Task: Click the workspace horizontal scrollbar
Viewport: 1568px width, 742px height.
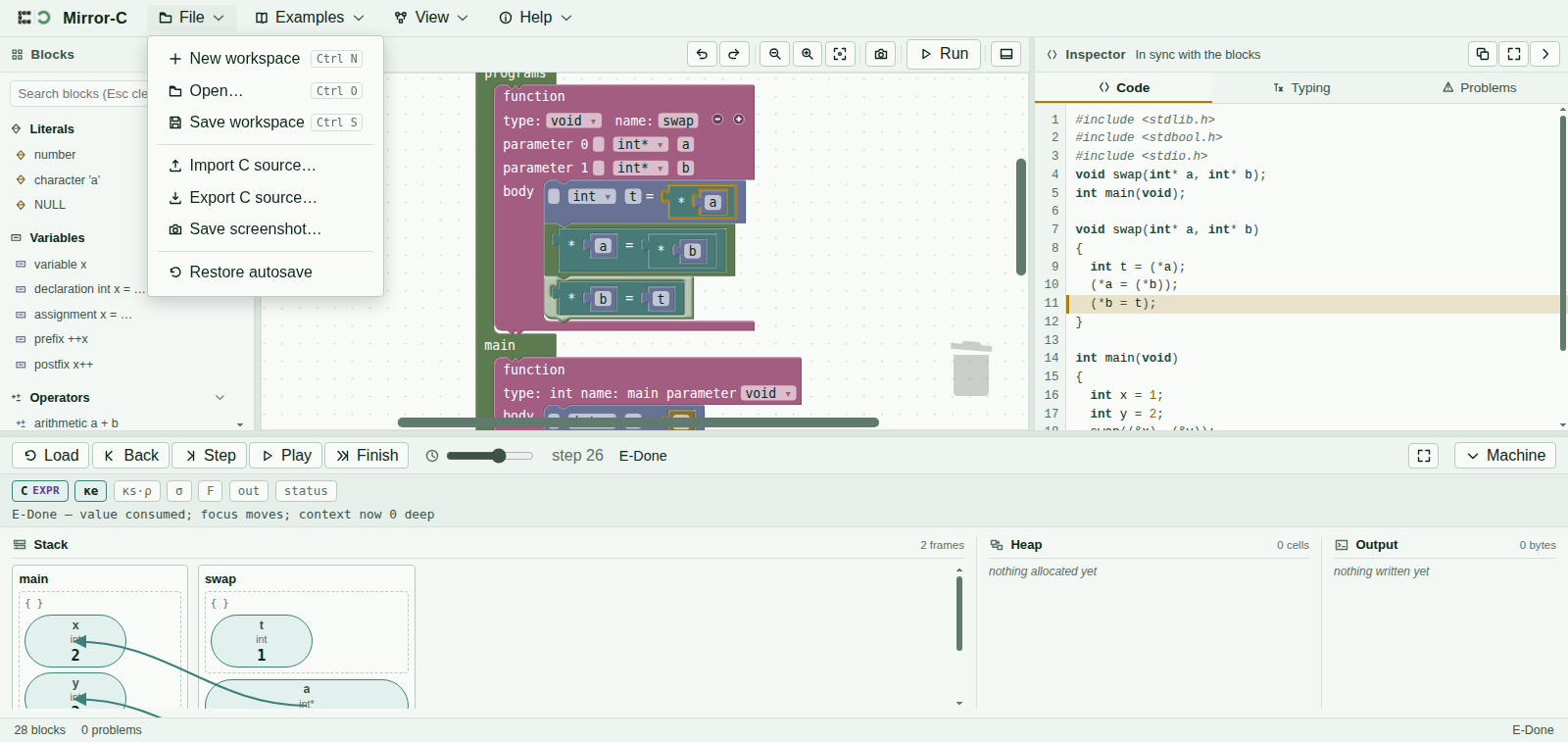Action: tap(638, 422)
